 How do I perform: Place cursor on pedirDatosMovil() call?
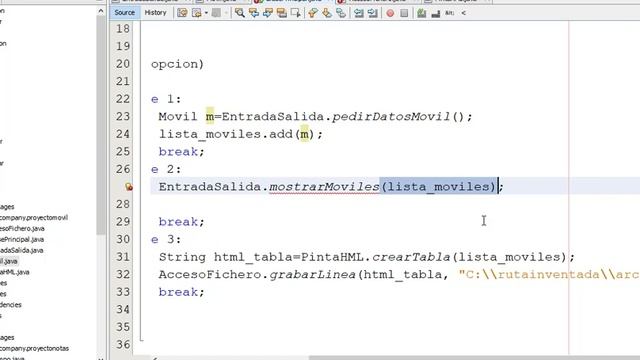pyautogui.click(x=402, y=117)
